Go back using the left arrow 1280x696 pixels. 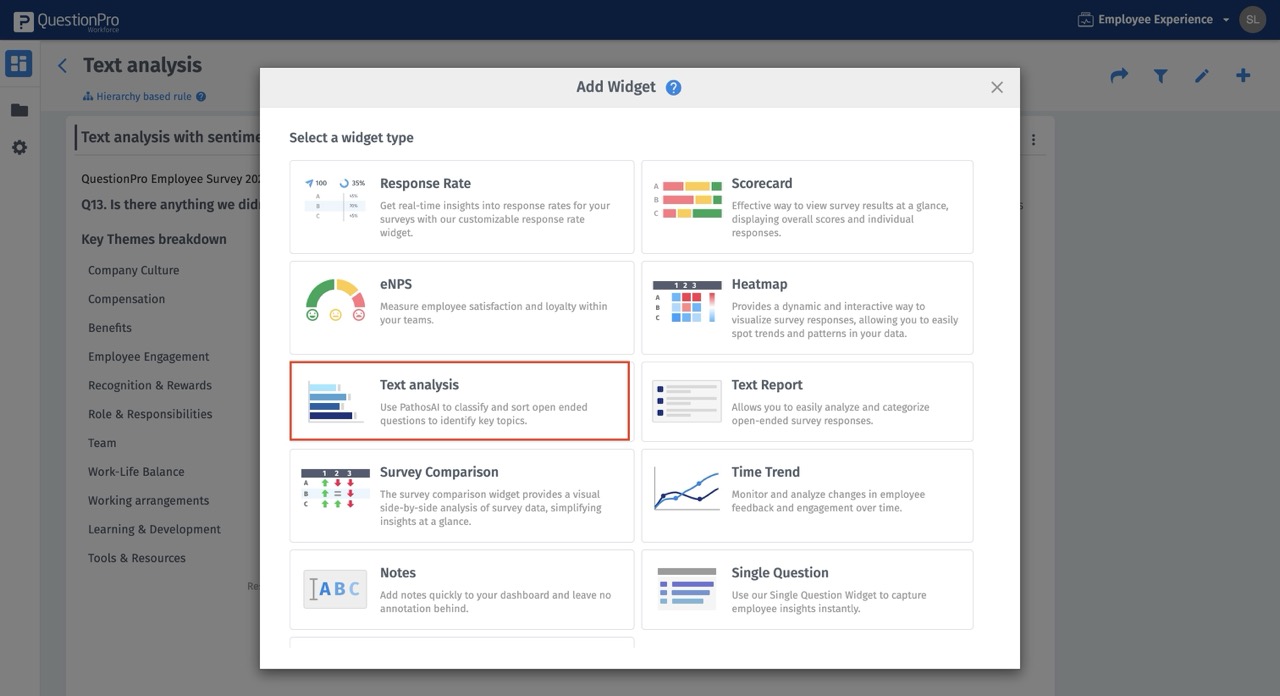point(62,66)
